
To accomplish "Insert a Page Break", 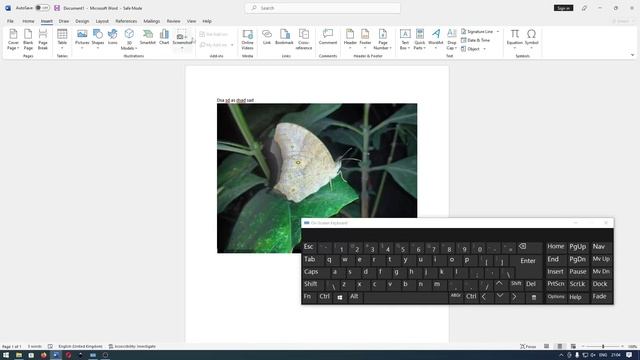I will click(43, 40).
